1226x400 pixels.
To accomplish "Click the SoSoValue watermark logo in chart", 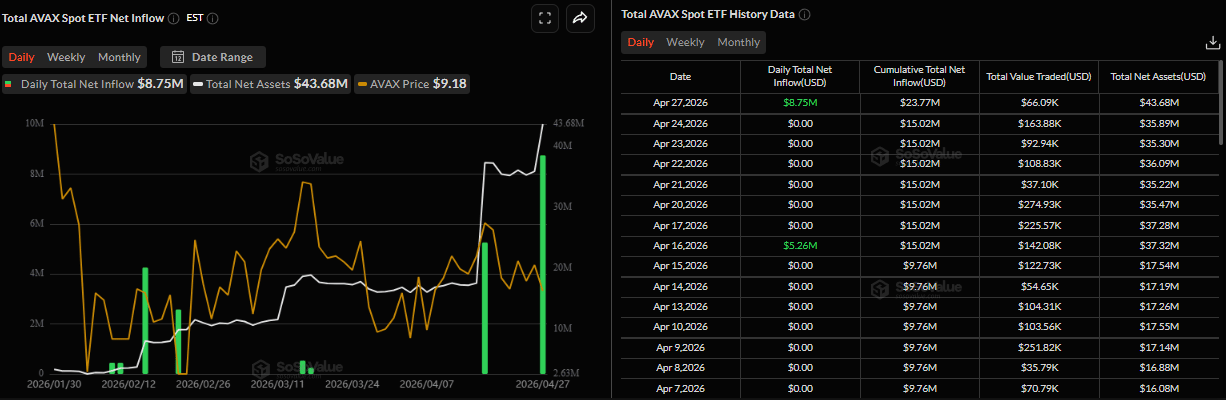I will point(256,160).
